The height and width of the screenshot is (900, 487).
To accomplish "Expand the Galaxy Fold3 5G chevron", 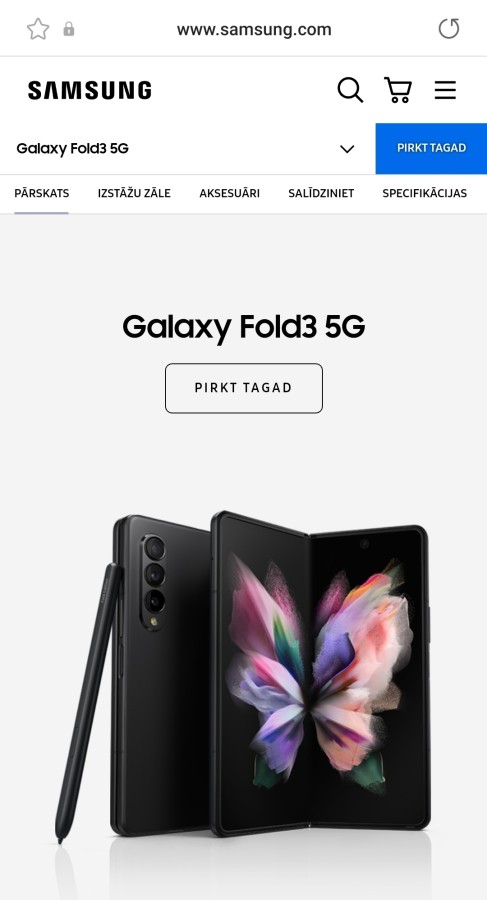I will pos(347,149).
